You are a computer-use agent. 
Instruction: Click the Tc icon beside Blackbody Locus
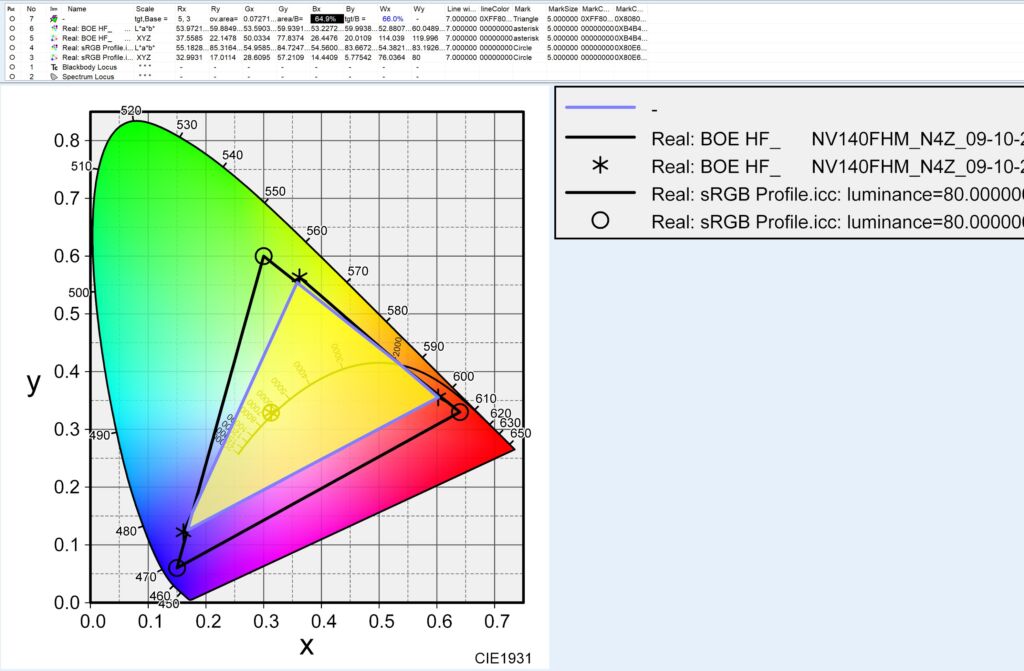tap(54, 67)
